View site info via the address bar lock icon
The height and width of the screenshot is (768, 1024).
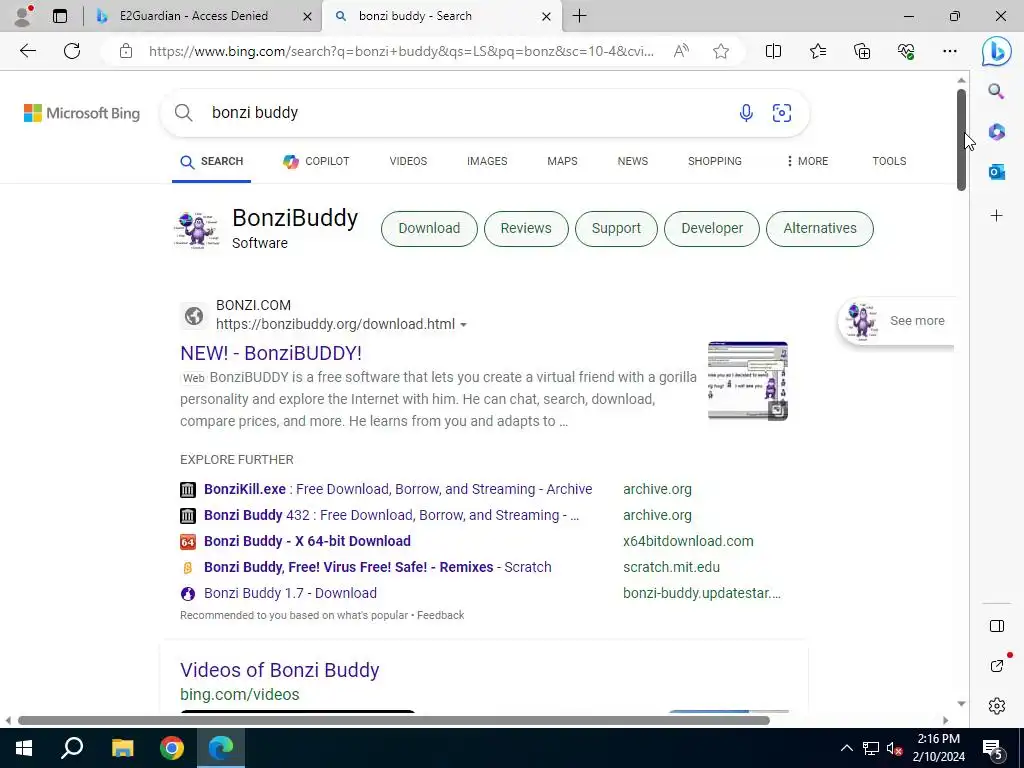point(126,51)
